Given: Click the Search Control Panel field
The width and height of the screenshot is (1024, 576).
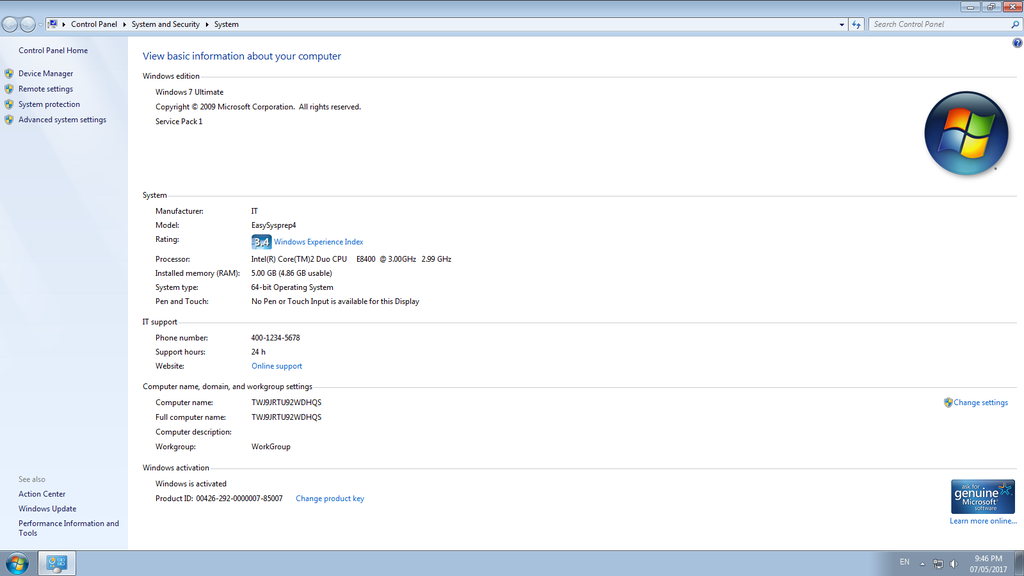Looking at the screenshot, I should tap(940, 24).
